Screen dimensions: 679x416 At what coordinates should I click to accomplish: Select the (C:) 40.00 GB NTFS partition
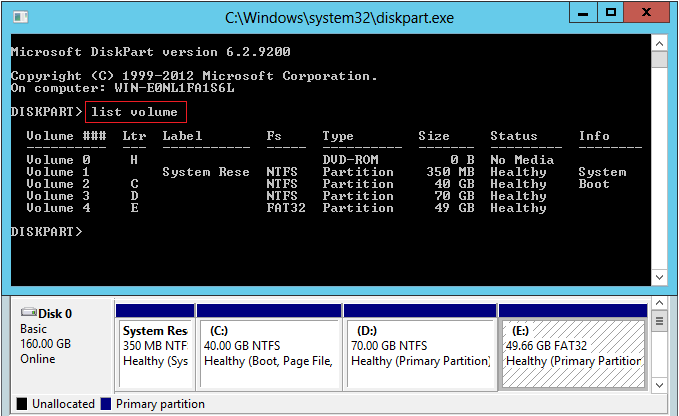point(270,346)
